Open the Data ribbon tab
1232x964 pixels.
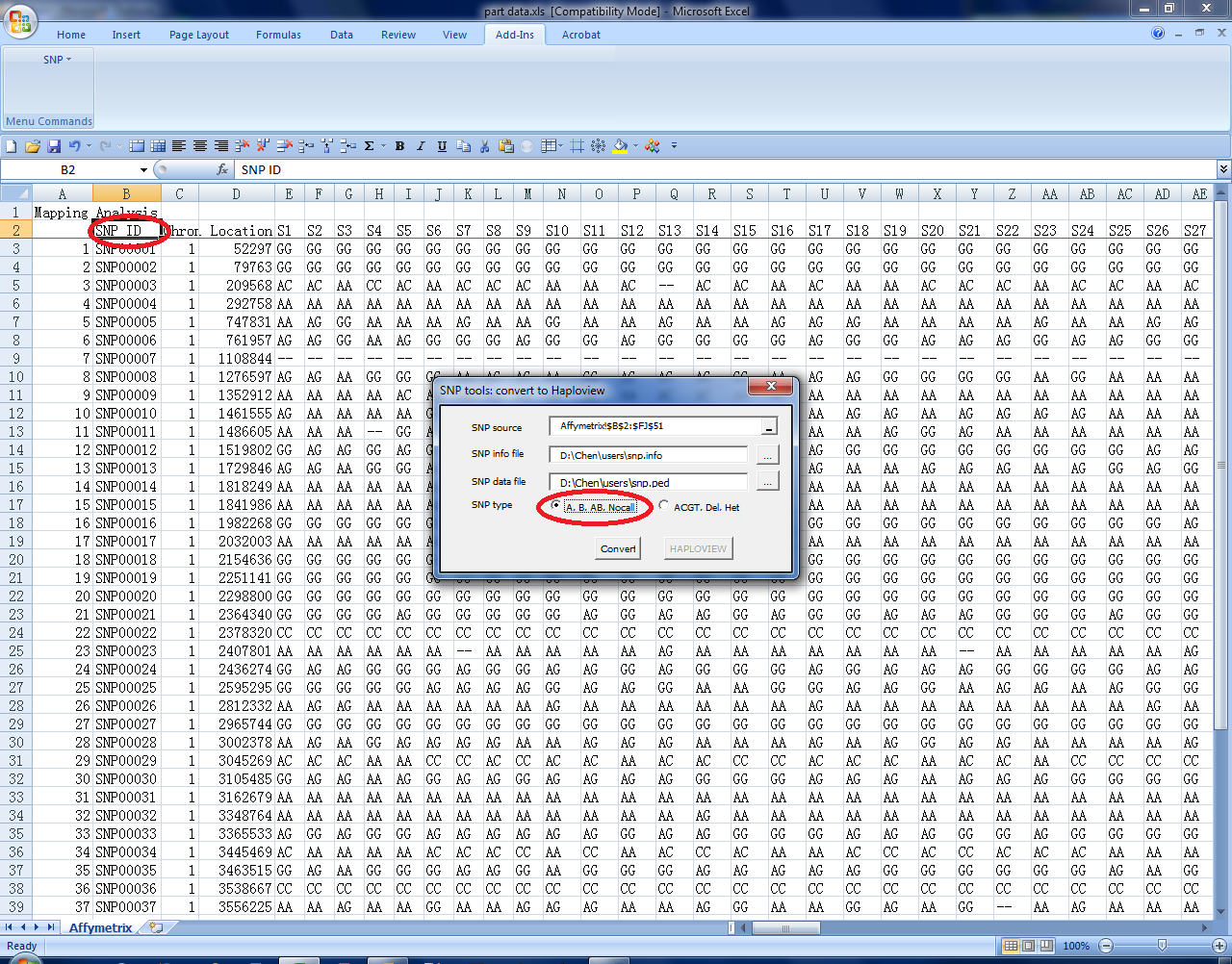pyautogui.click(x=342, y=35)
